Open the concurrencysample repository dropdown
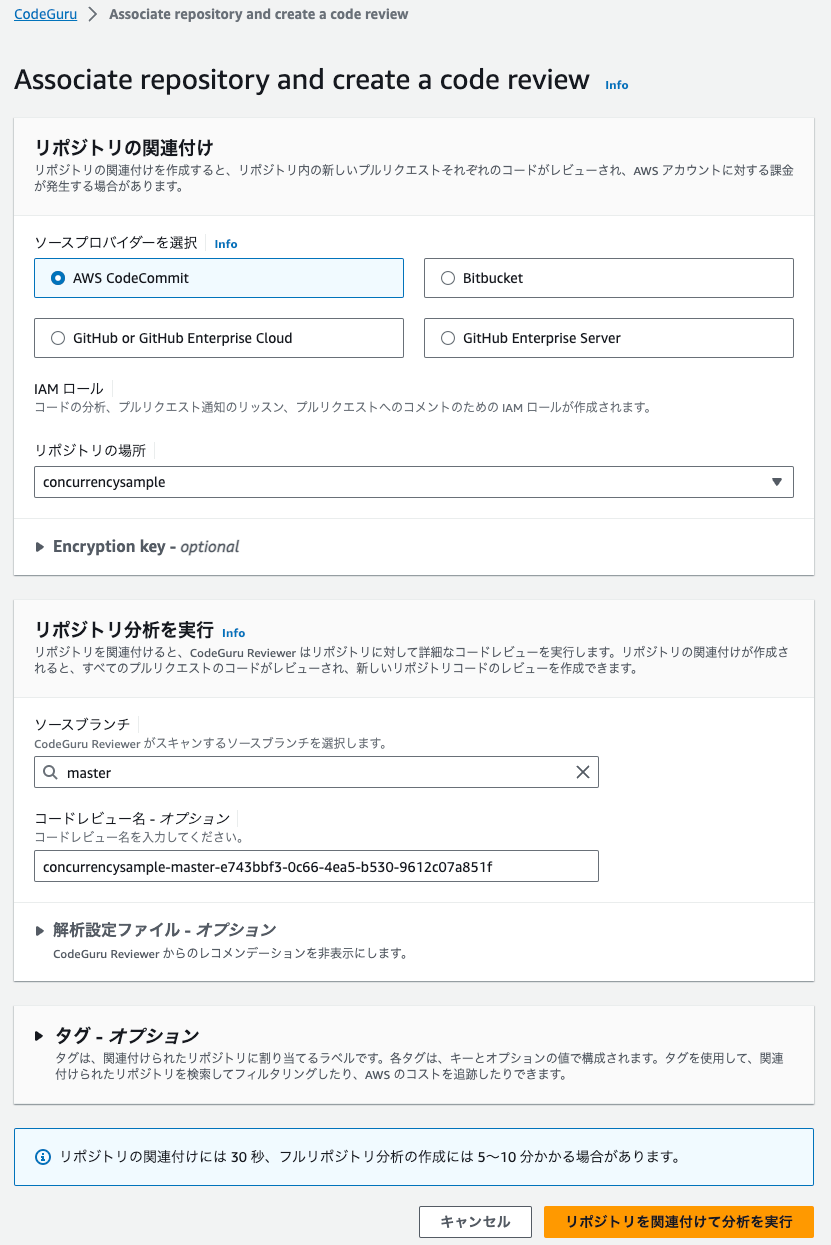831x1245 pixels. (414, 482)
